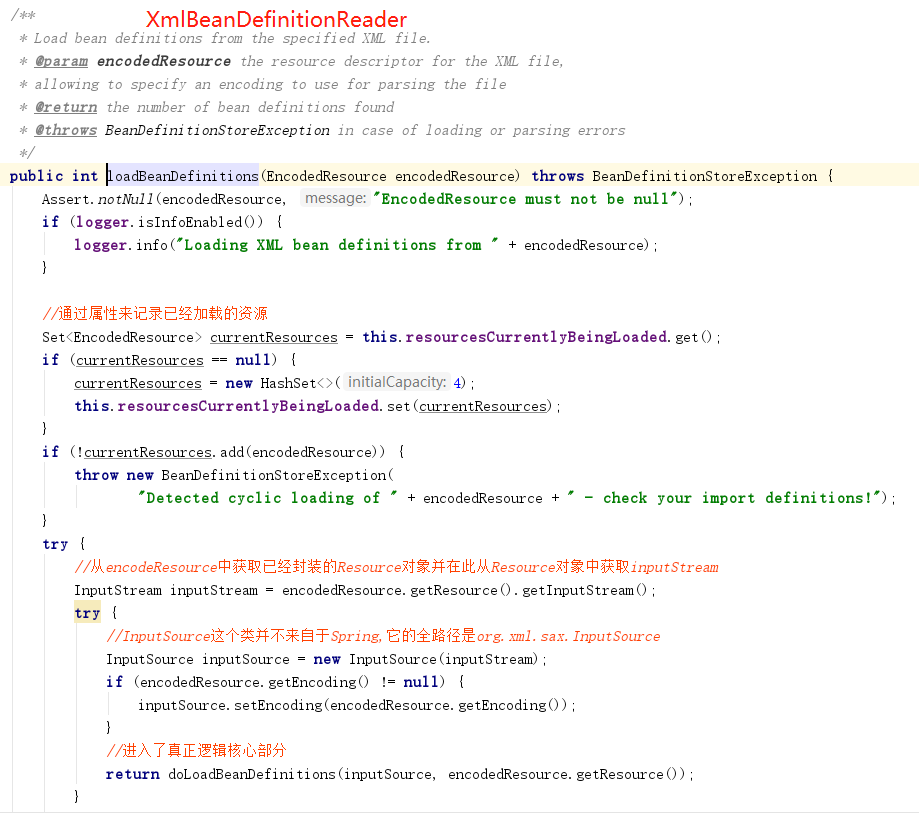Click the @param Javadoc tag
This screenshot has width=919, height=813.
pyautogui.click(x=62, y=61)
